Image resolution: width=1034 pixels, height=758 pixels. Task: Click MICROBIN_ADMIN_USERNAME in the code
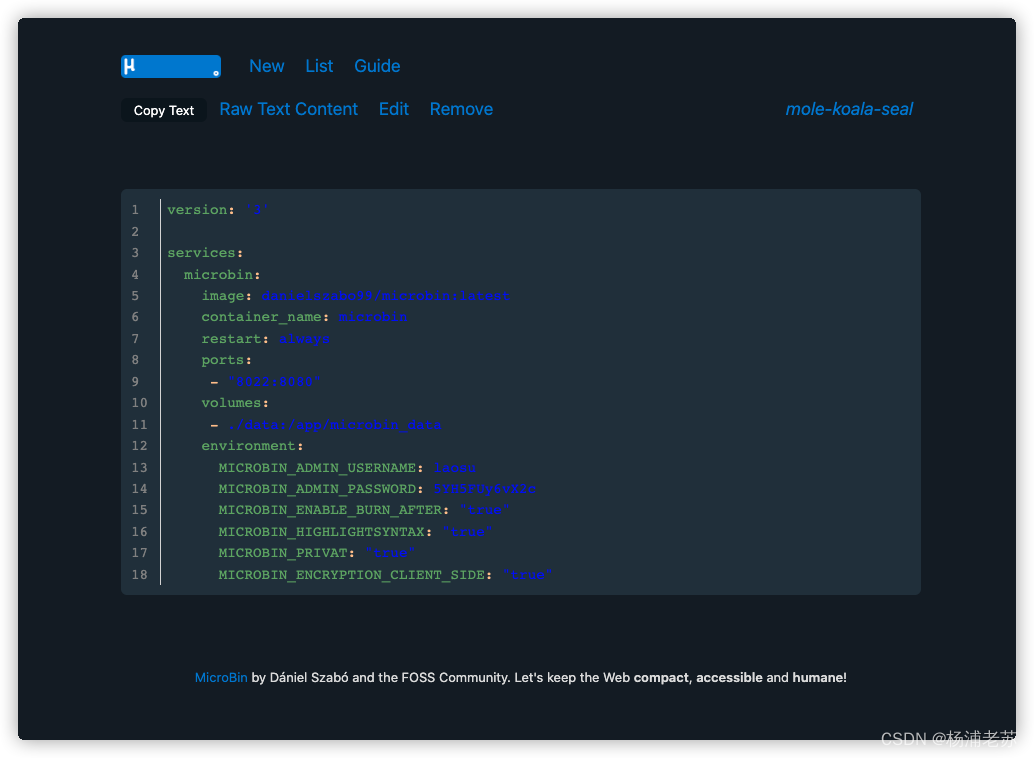317,468
